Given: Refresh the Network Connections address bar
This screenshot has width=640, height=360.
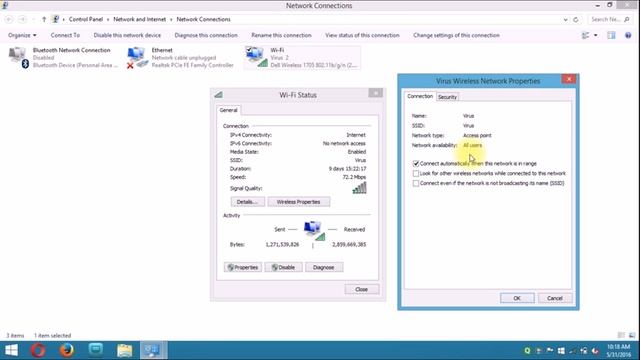Looking at the screenshot, I should (576, 19).
